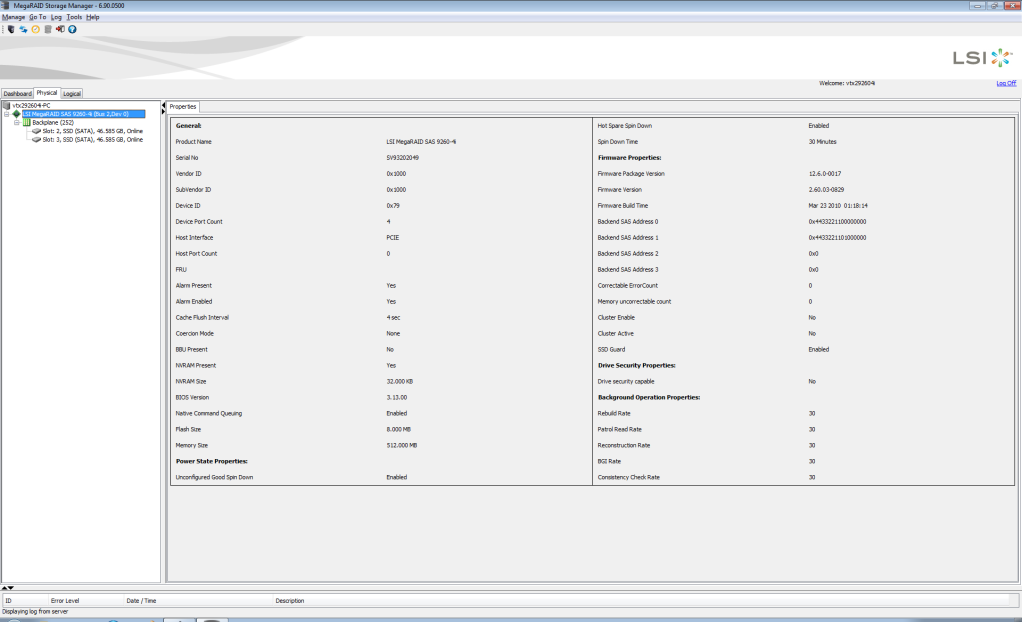The image size is (1022, 622).
Task: Click the down arrow above the log panel
Action: (10, 587)
